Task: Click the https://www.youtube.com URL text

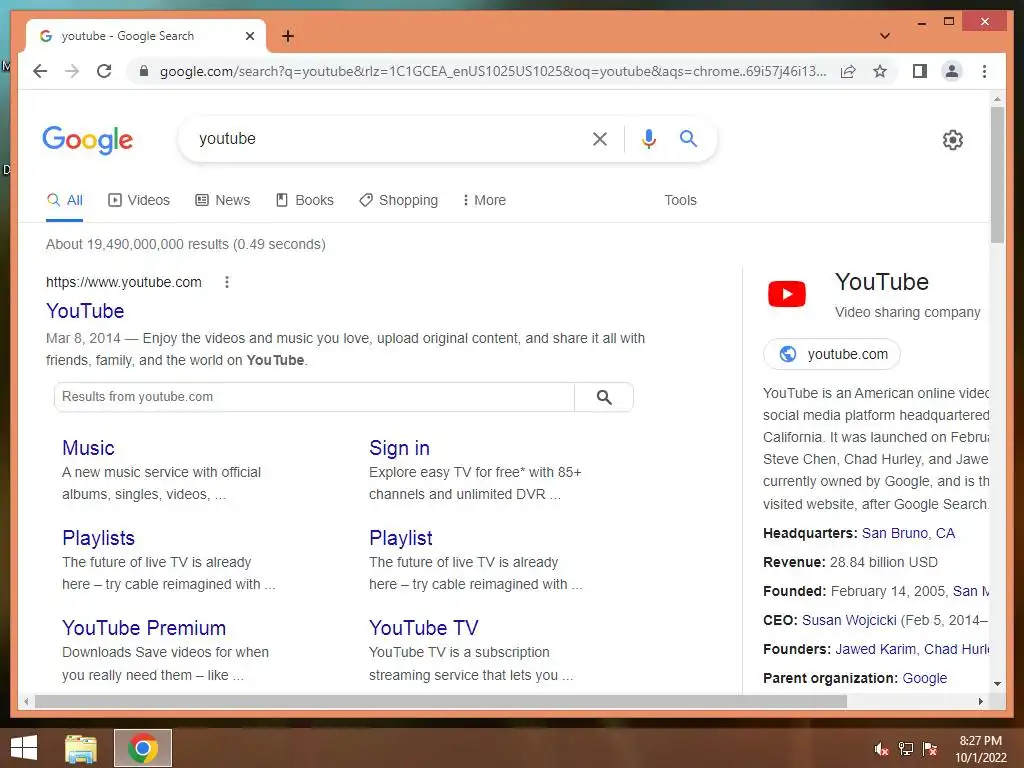Action: coord(123,282)
